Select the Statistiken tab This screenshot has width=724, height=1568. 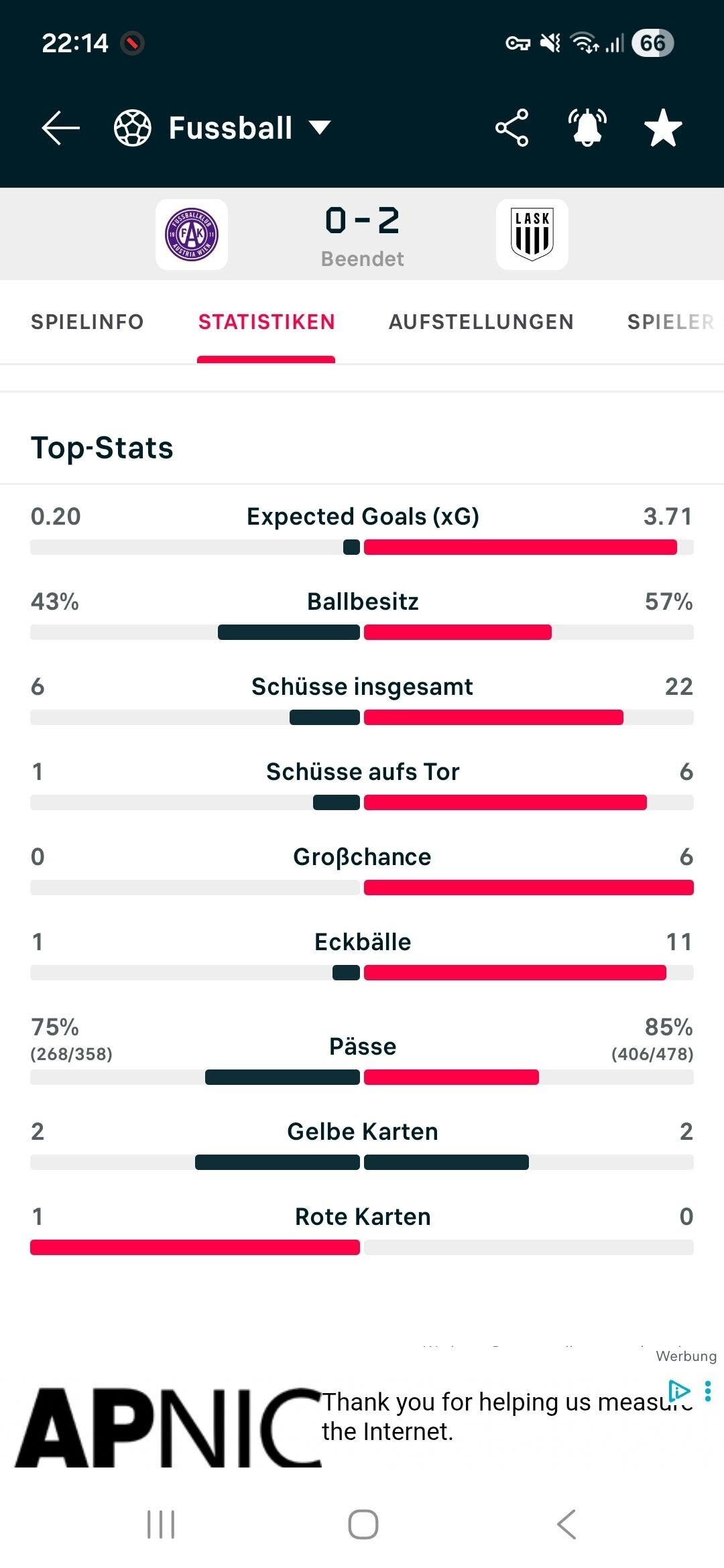tap(266, 322)
